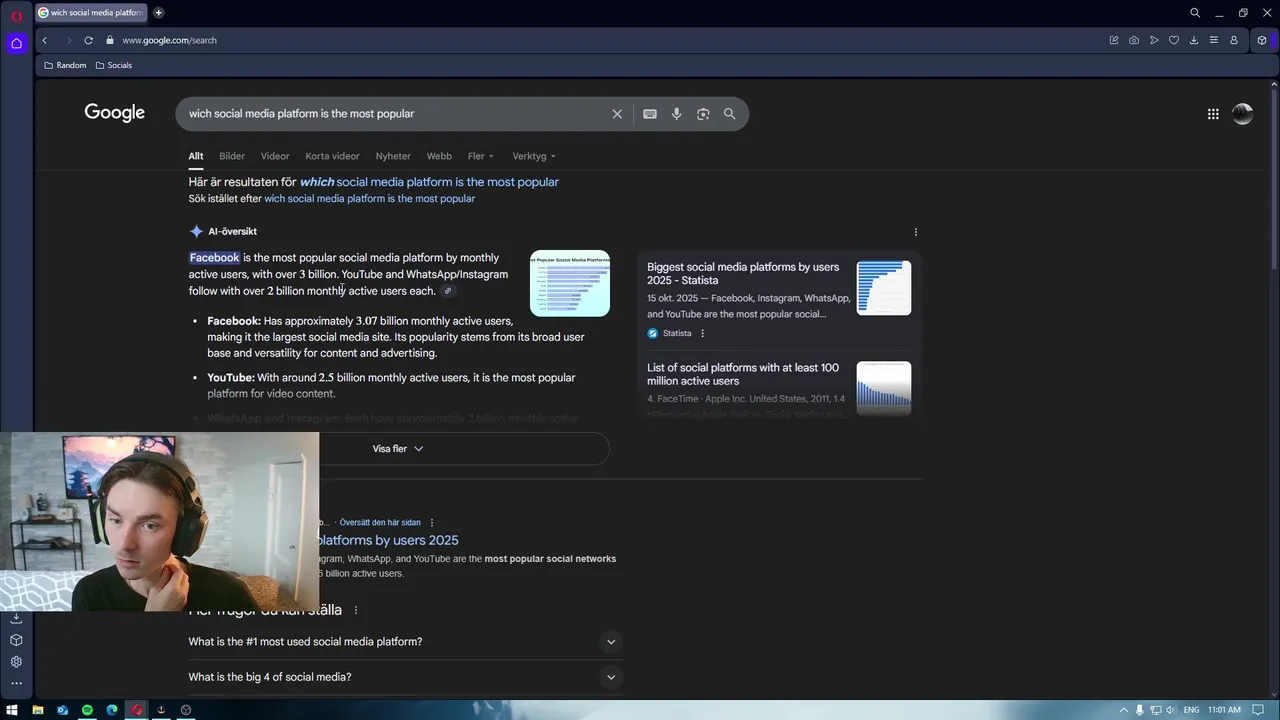The image size is (1280, 720).
Task: Open the profile account icon in toolbar
Action: pyautogui.click(x=1234, y=40)
